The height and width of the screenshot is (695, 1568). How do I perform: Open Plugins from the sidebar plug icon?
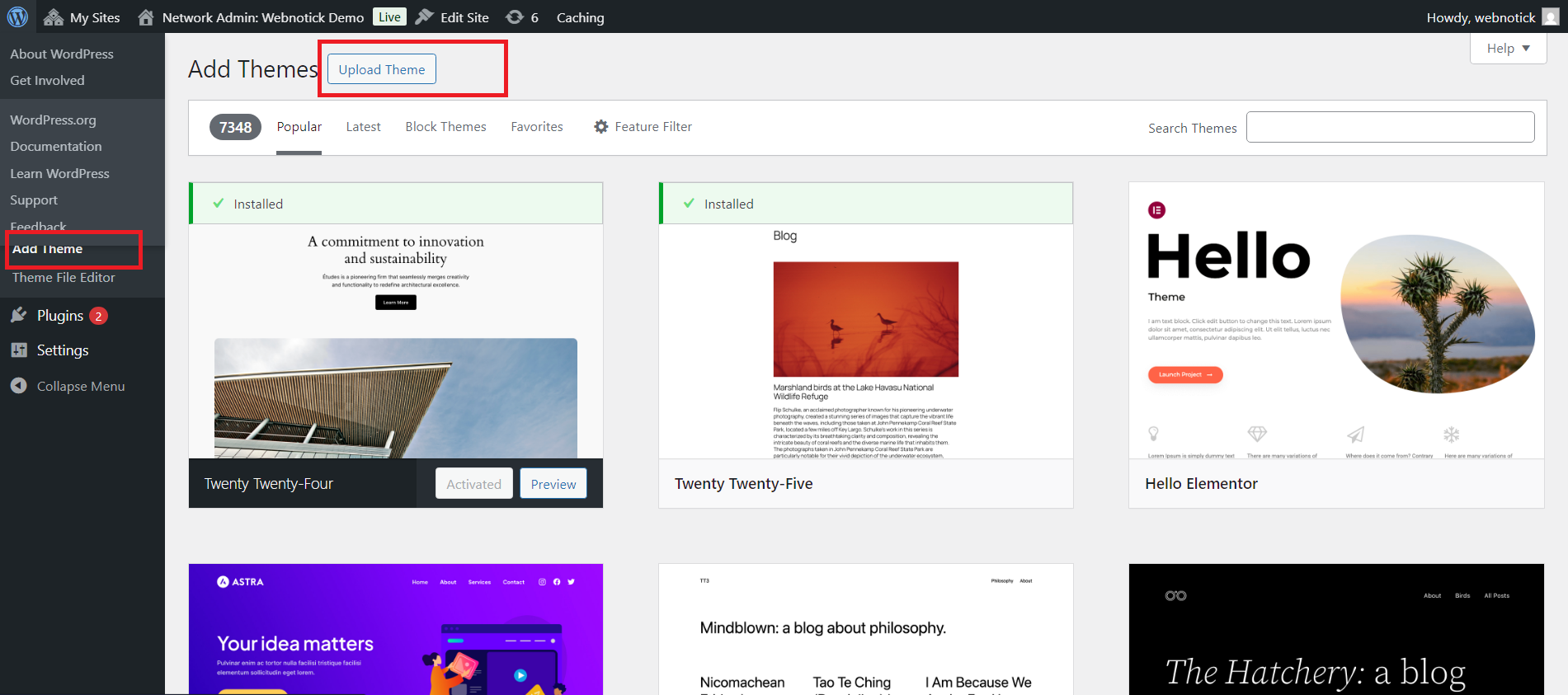click(x=19, y=316)
